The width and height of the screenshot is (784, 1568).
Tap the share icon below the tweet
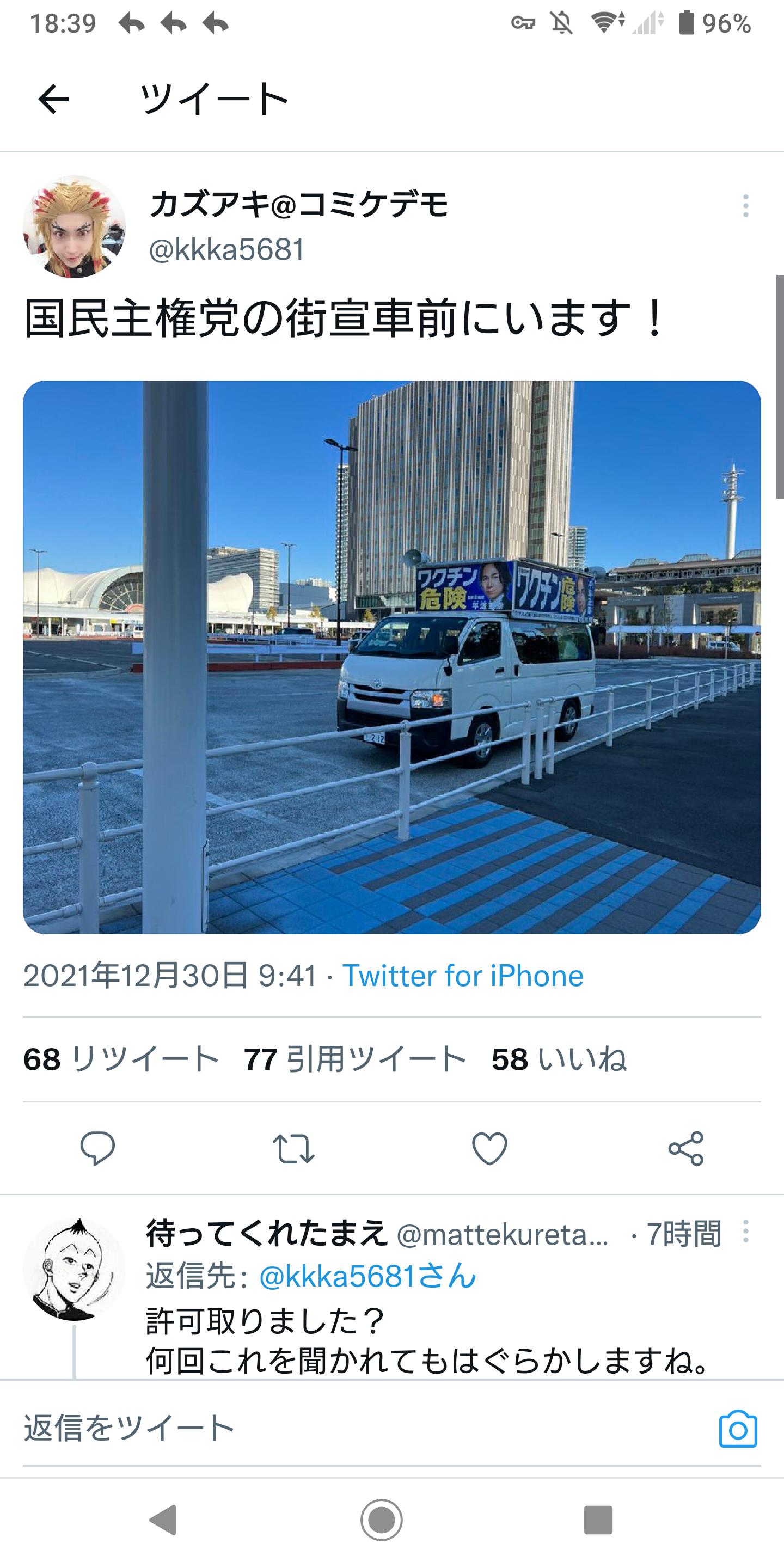coord(686,1149)
